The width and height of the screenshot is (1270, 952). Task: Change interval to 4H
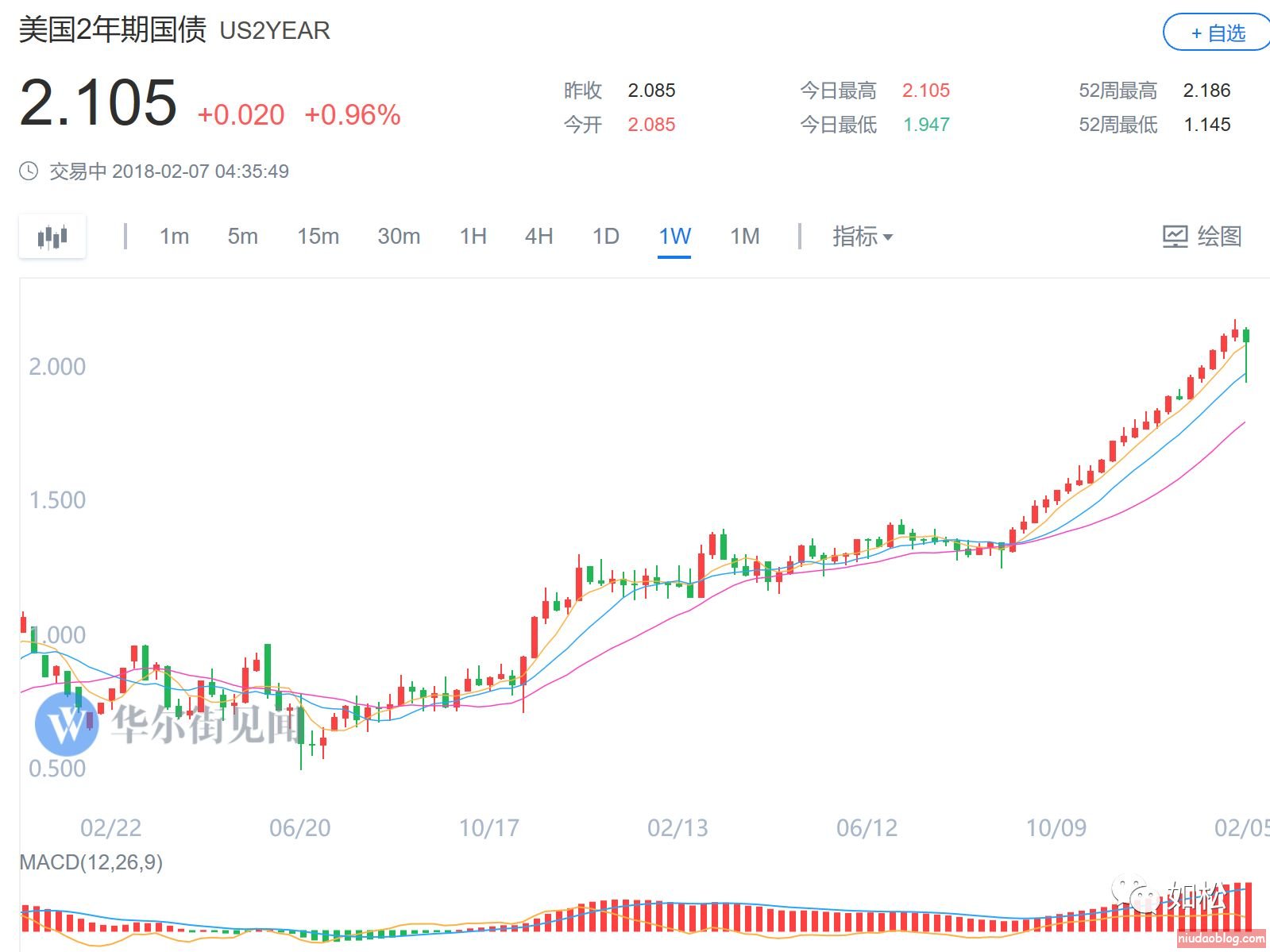click(538, 237)
